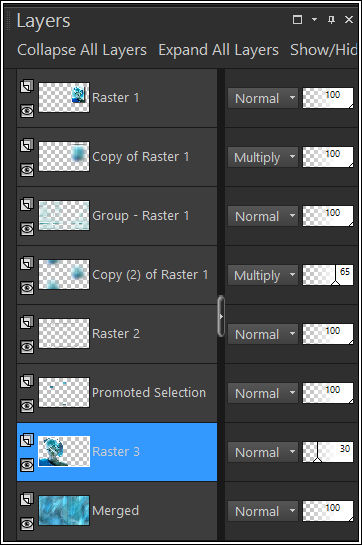Hide the Raster 1 layer eye icon
Screen dimensions: 362x545
click(27, 111)
